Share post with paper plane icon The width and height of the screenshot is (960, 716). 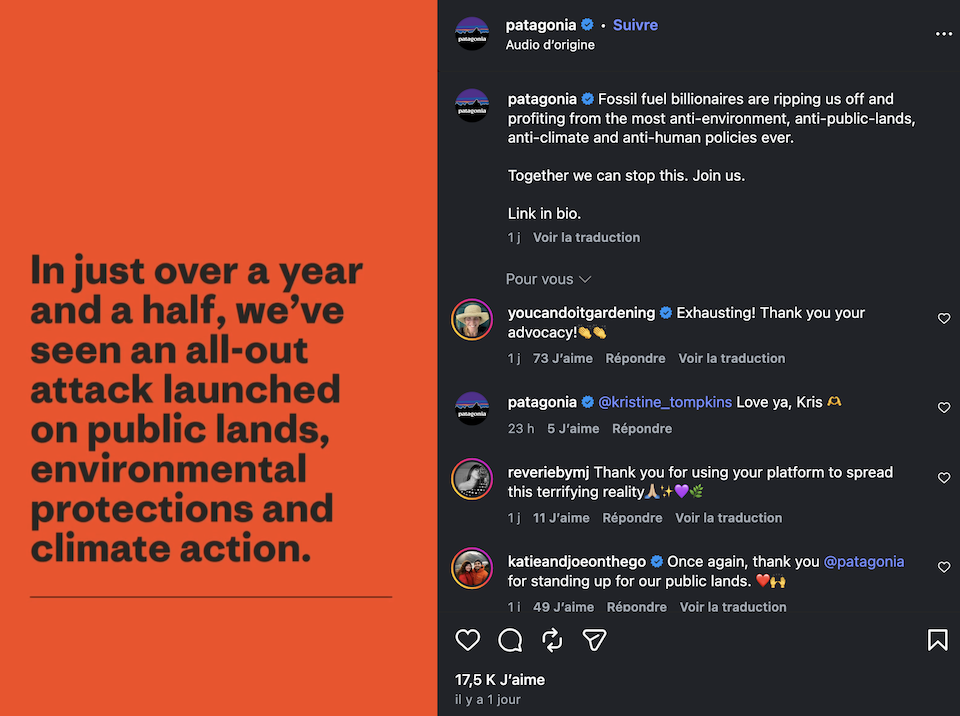coord(594,640)
